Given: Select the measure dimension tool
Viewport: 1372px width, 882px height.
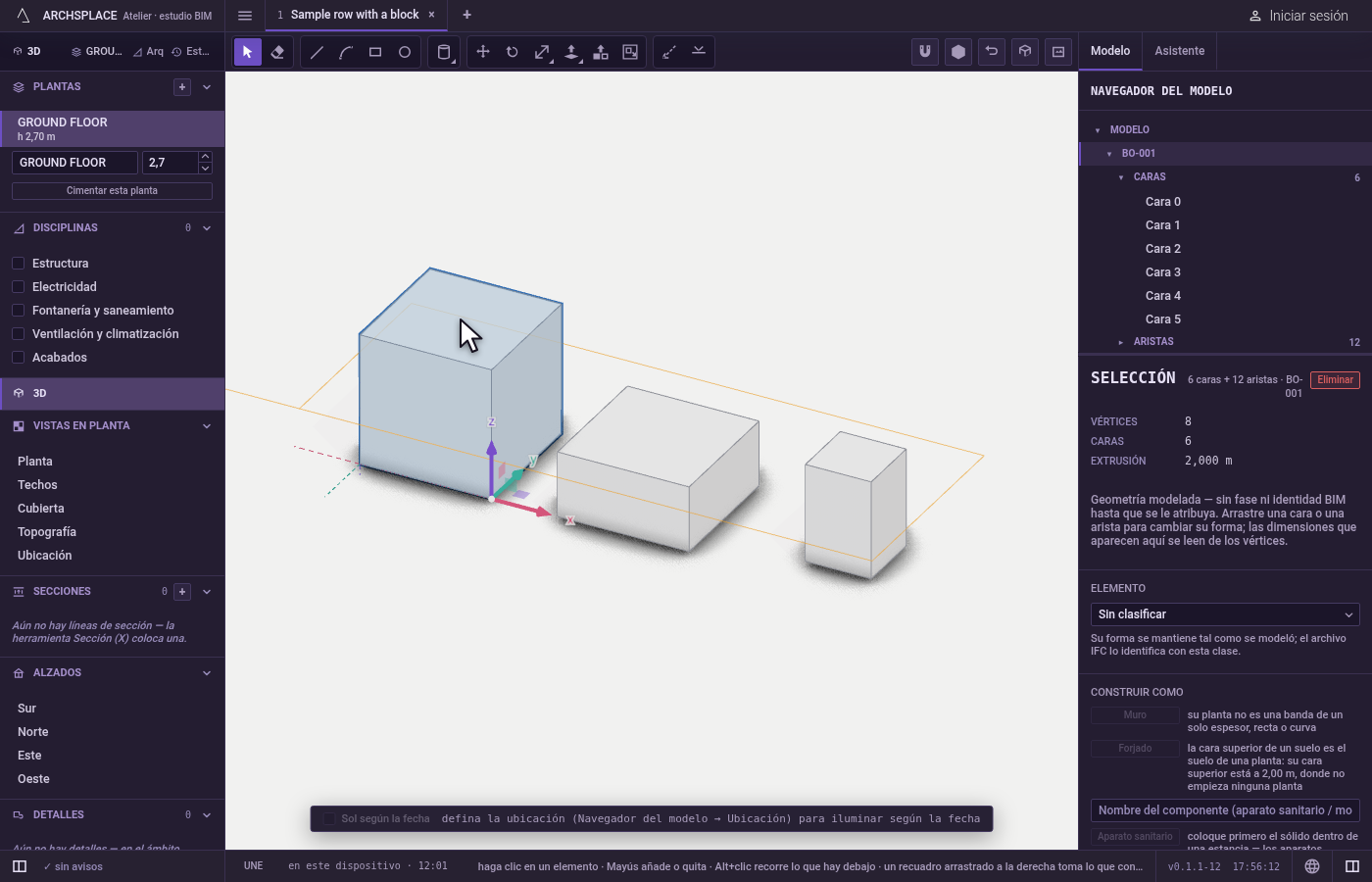Looking at the screenshot, I should [x=669, y=52].
